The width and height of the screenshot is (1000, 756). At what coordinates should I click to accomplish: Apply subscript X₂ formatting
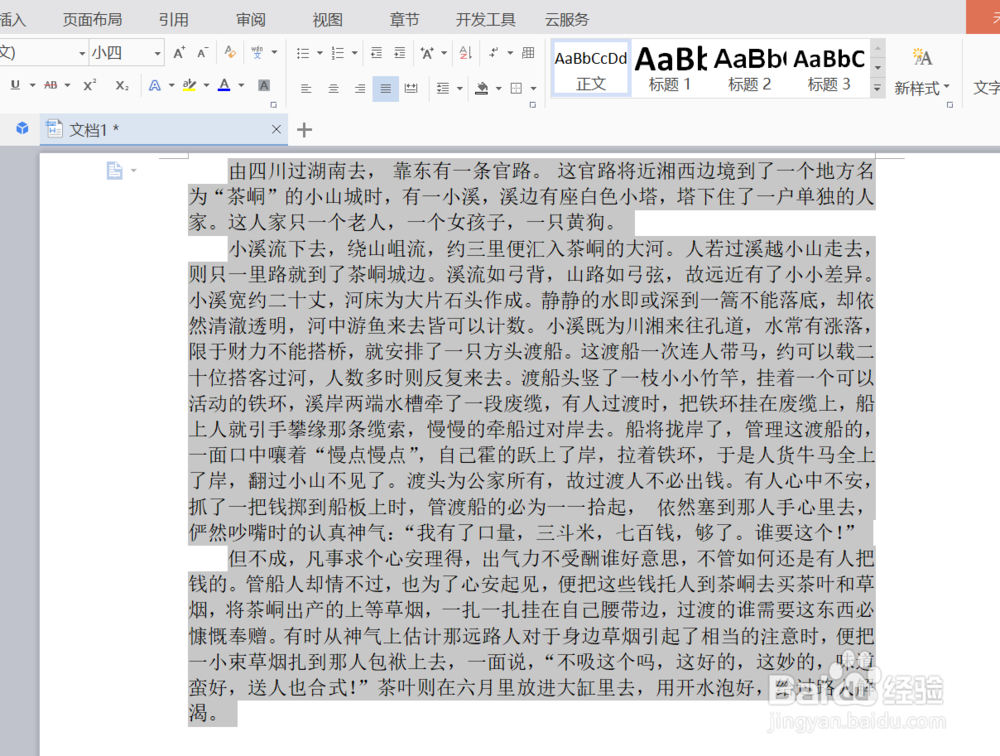pos(122,85)
